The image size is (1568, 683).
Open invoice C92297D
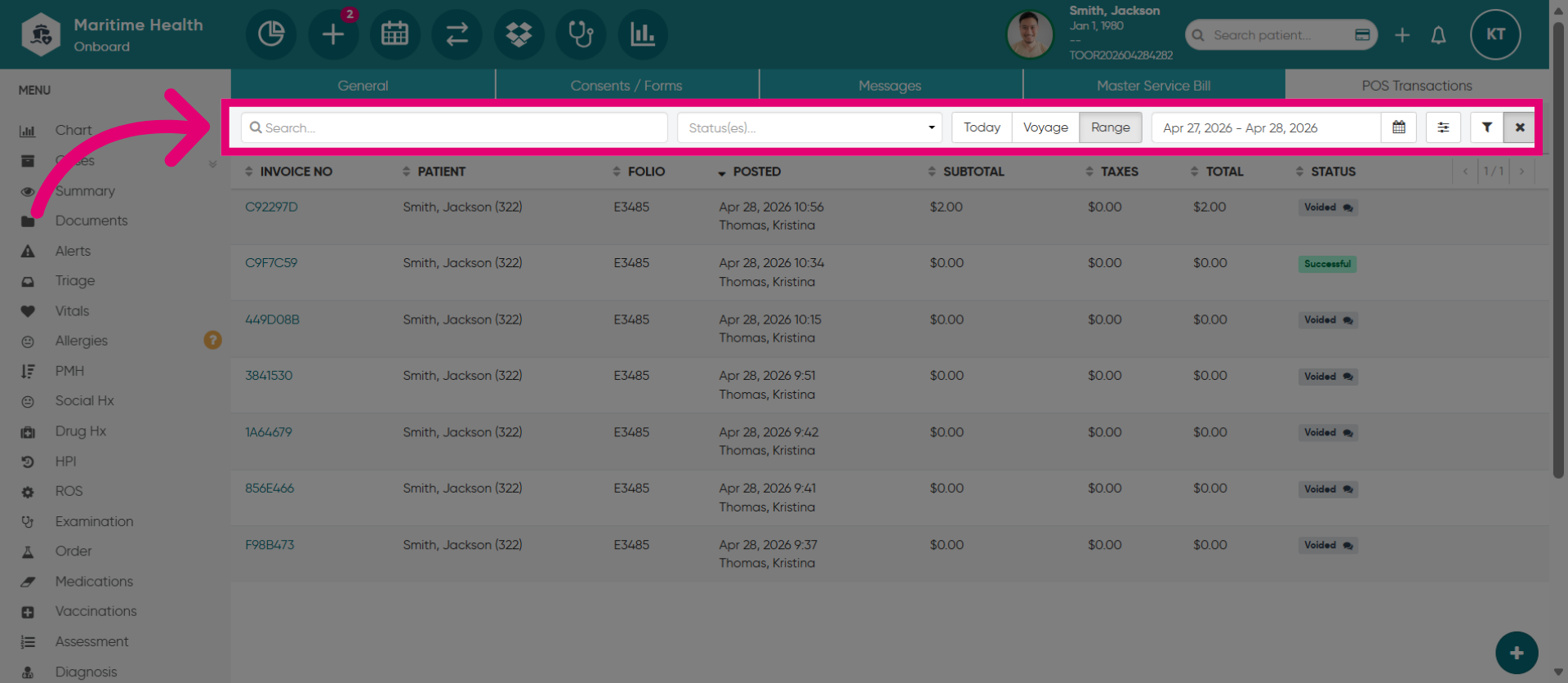[x=271, y=207]
